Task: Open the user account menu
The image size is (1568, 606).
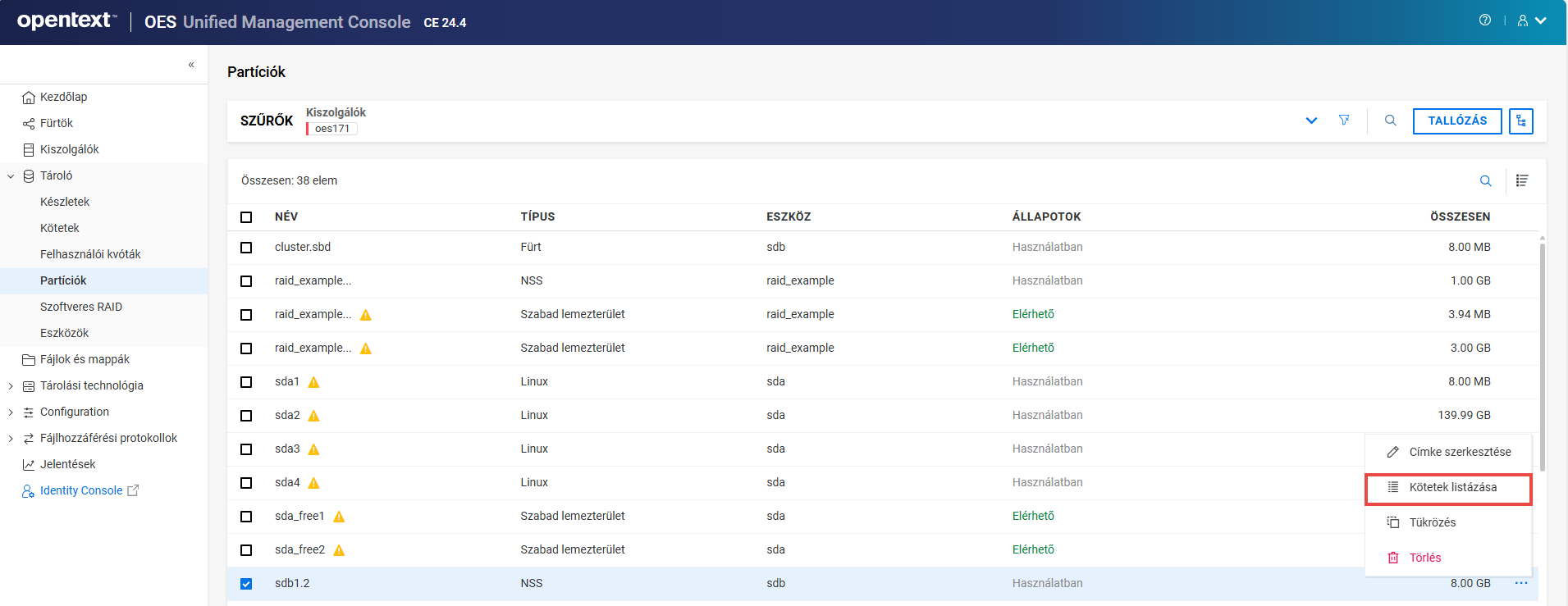Action: click(1531, 21)
